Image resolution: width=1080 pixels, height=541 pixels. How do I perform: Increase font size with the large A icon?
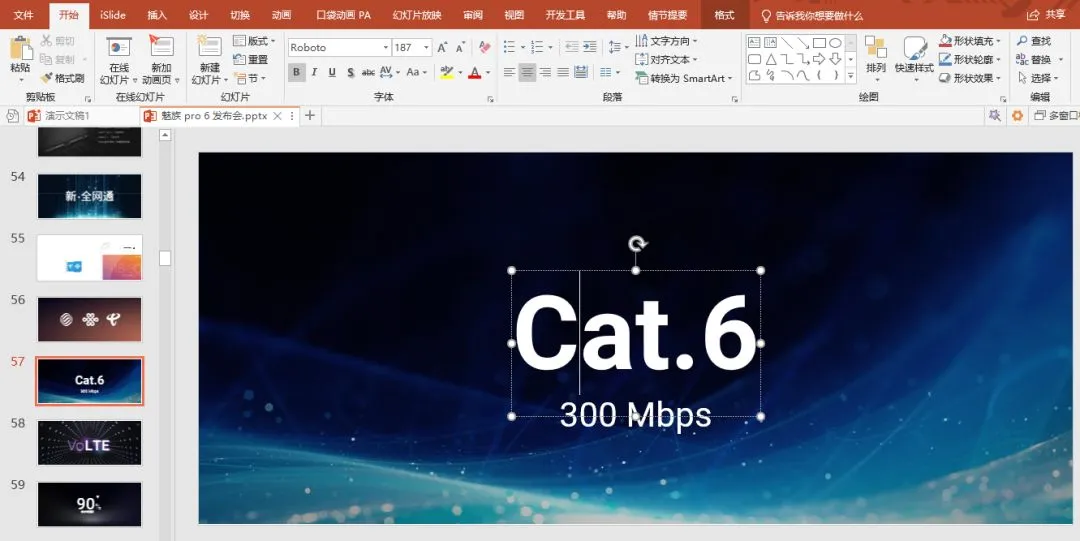442,48
